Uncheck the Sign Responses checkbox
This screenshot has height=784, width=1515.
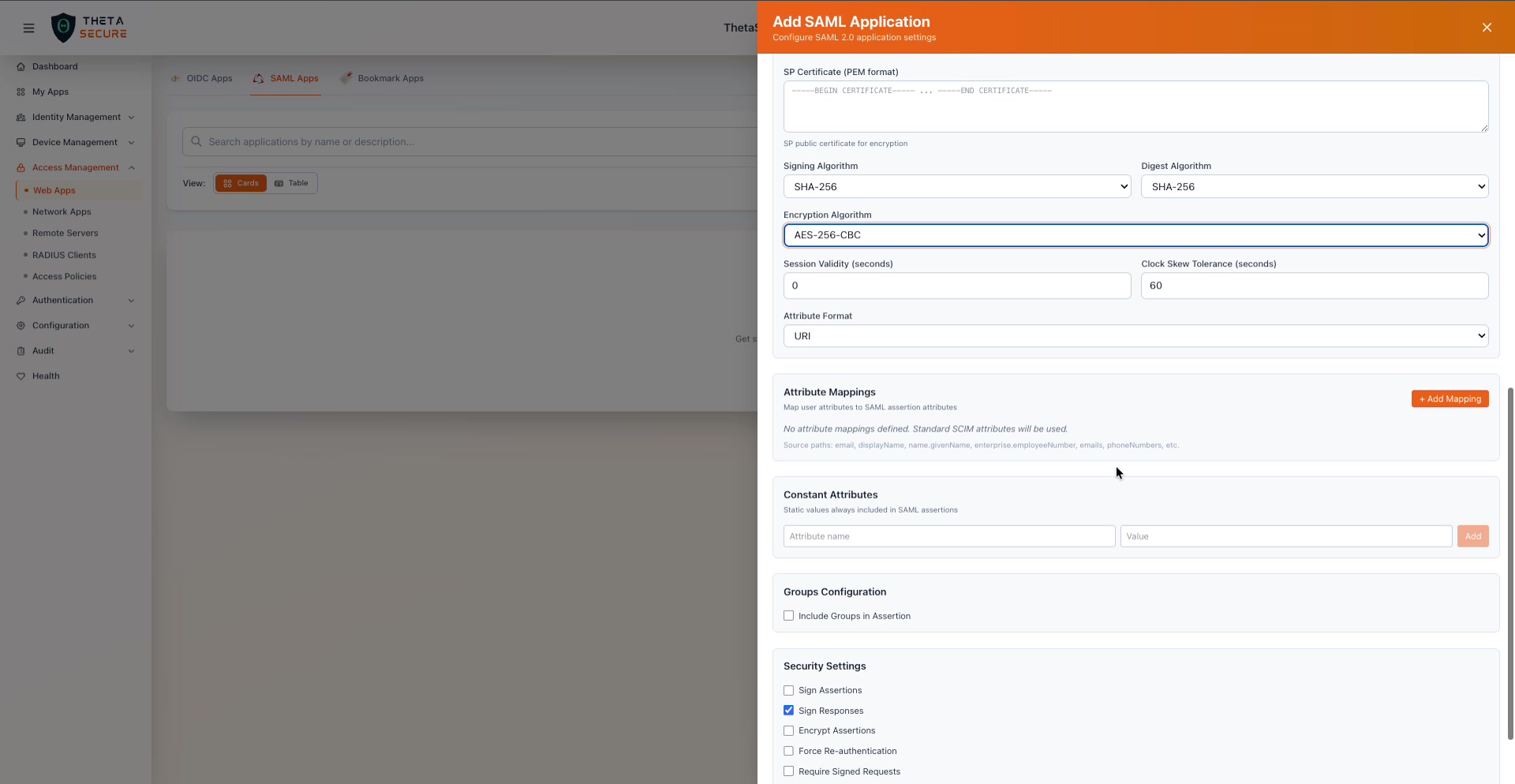click(x=788, y=711)
